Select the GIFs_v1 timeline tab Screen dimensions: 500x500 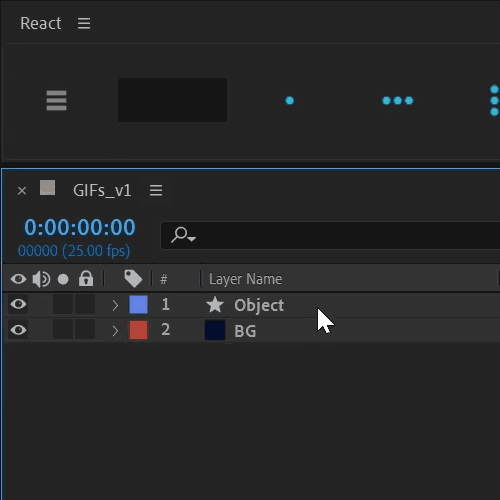click(102, 190)
